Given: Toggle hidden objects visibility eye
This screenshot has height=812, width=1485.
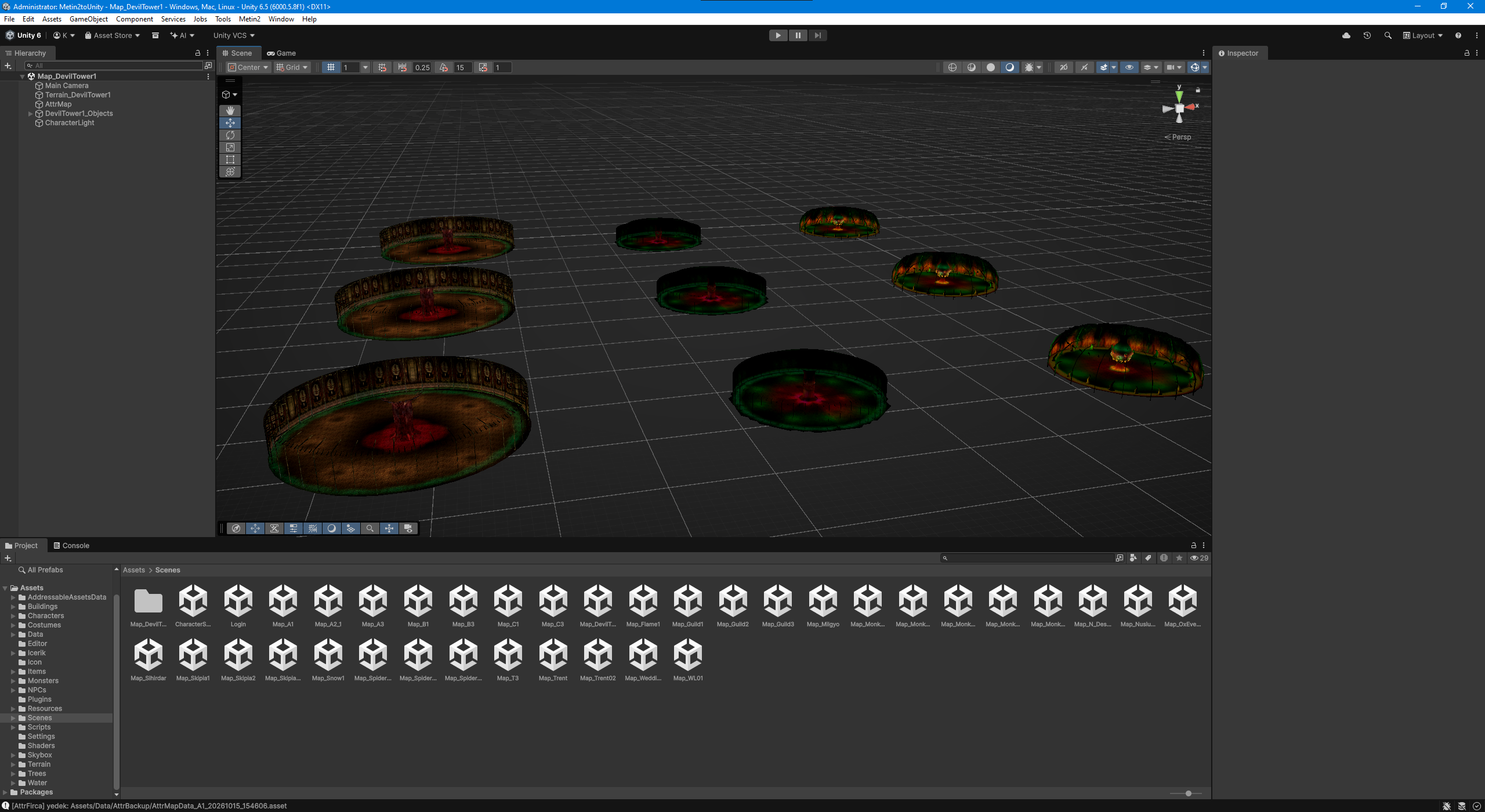Looking at the screenshot, I should (1129, 67).
